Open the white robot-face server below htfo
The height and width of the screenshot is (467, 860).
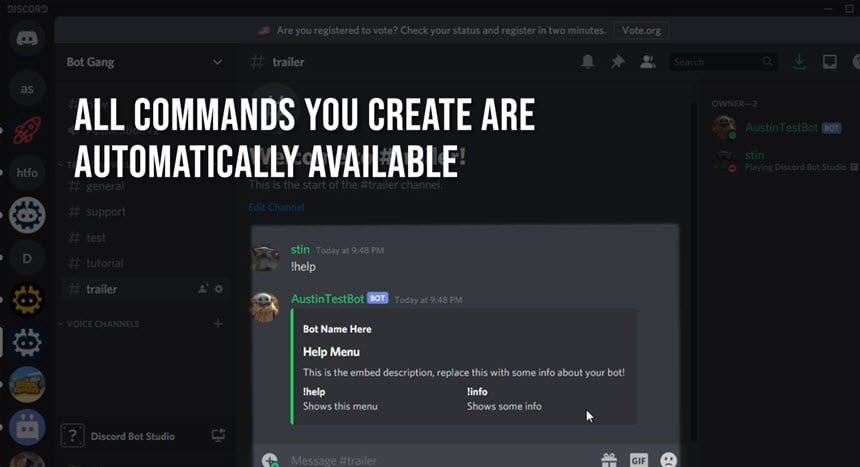point(27,215)
